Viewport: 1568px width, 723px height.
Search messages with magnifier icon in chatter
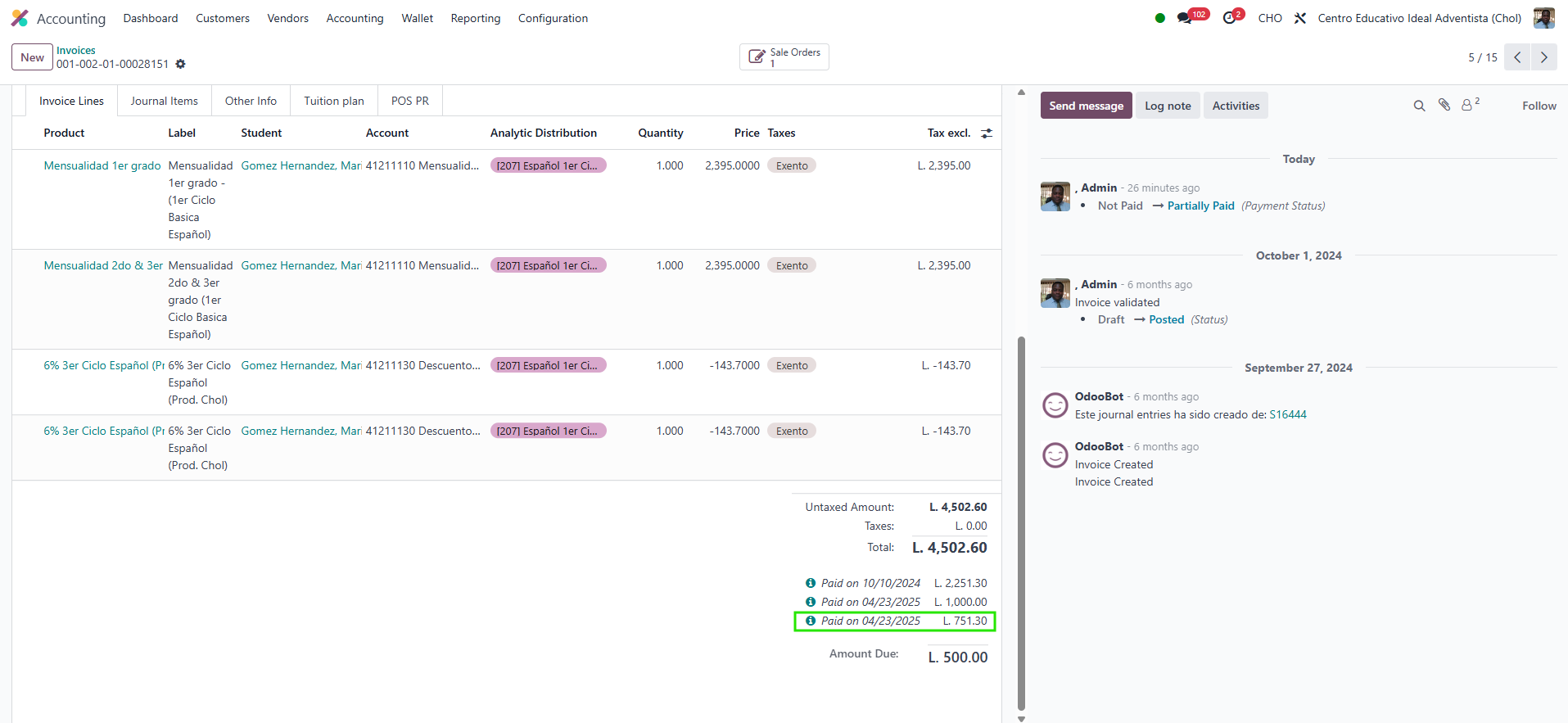tap(1419, 106)
